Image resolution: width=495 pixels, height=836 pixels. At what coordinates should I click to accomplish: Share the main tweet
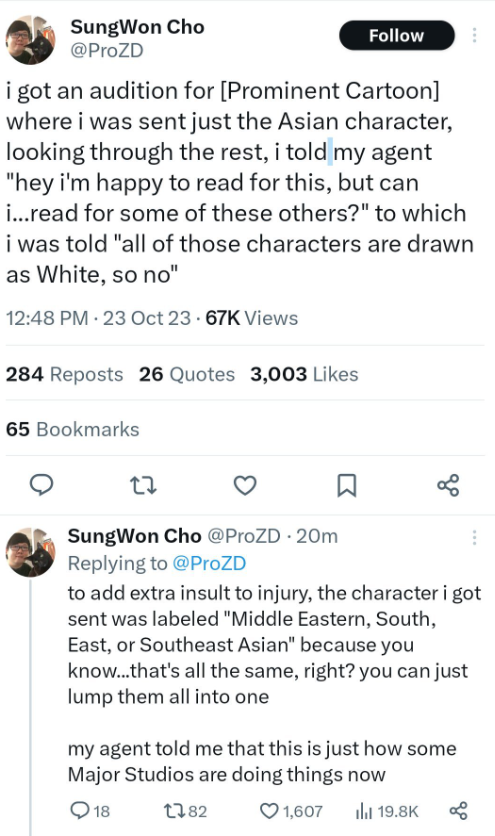click(x=448, y=485)
